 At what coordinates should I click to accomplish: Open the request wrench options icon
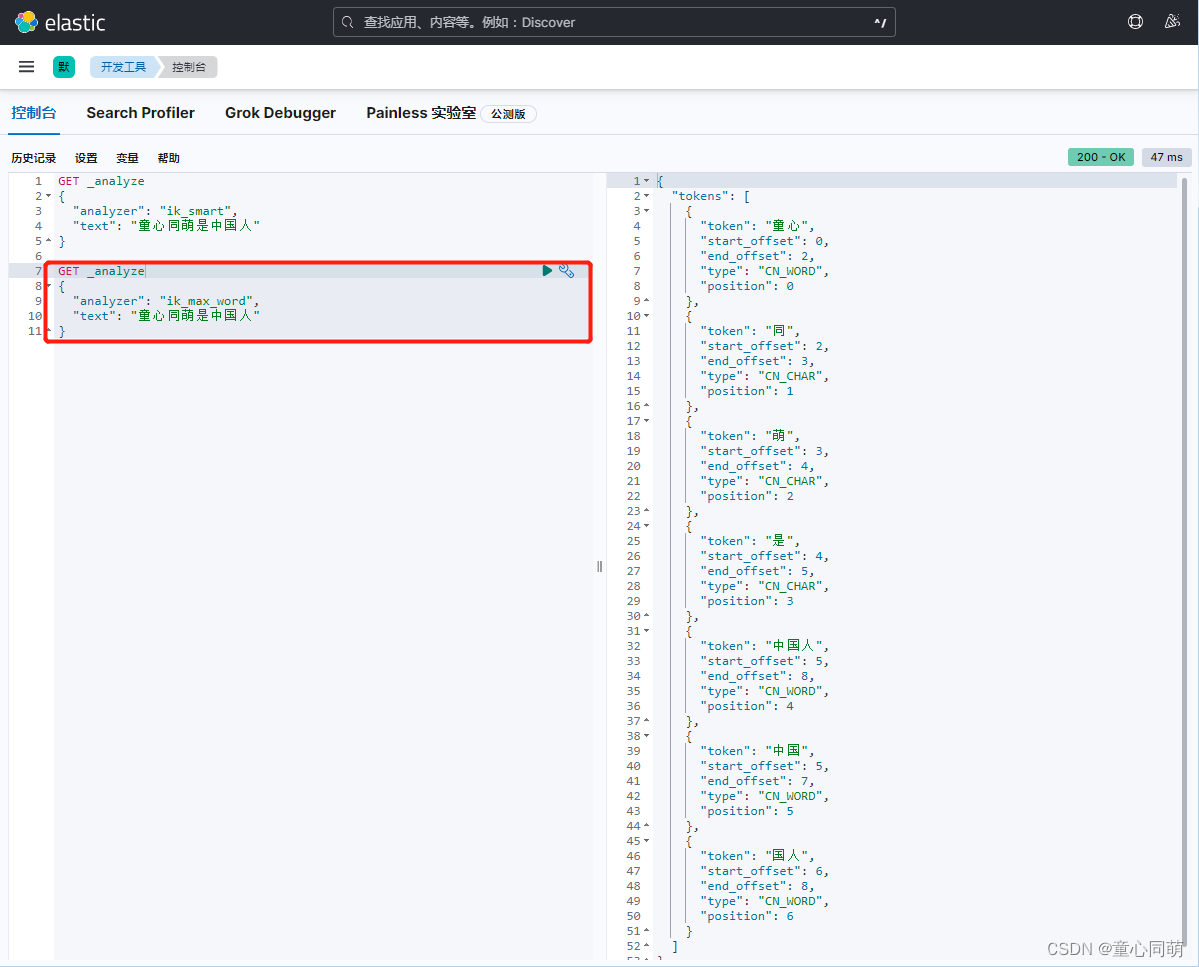tap(567, 271)
